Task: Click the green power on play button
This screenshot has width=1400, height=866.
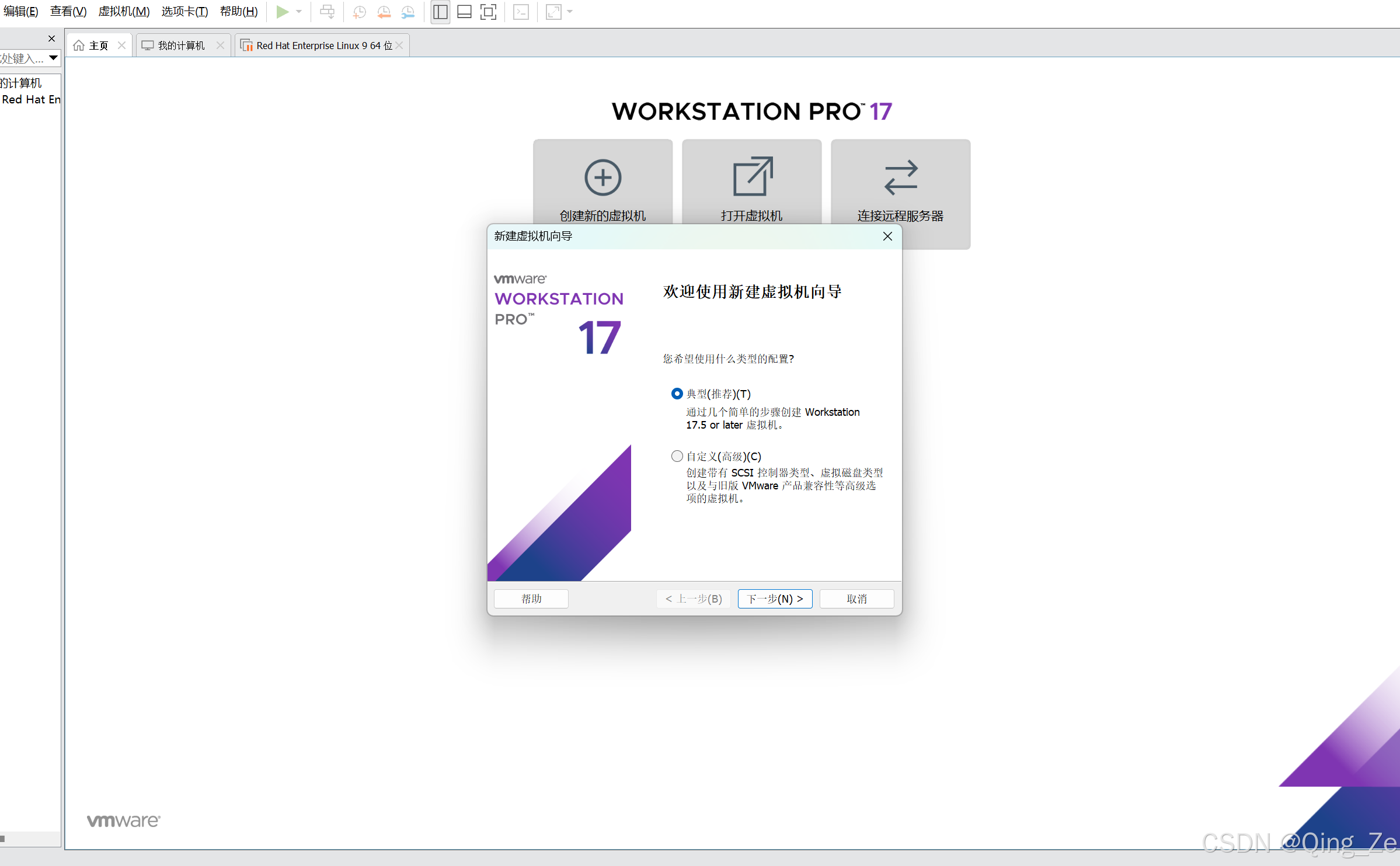Action: (283, 12)
